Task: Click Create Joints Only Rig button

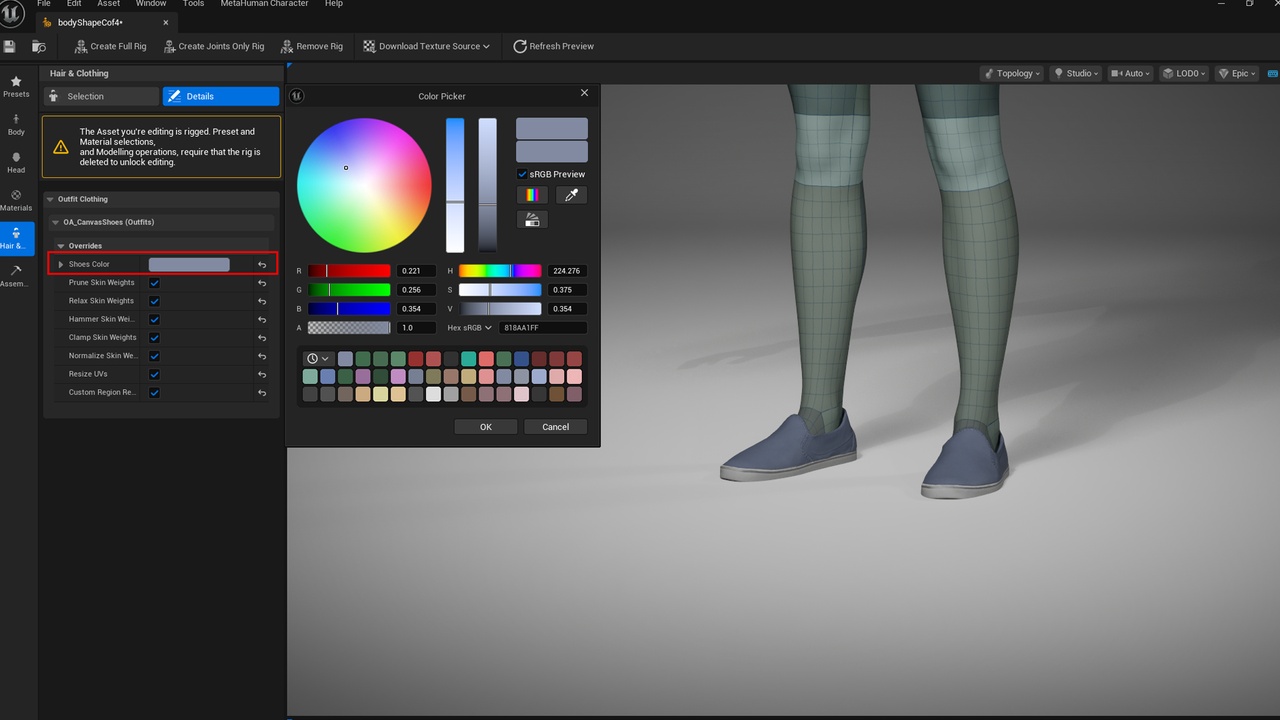Action: pos(213,46)
